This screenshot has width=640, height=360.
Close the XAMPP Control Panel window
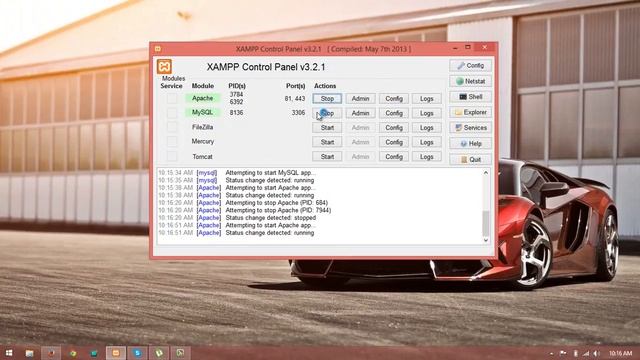[x=484, y=48]
